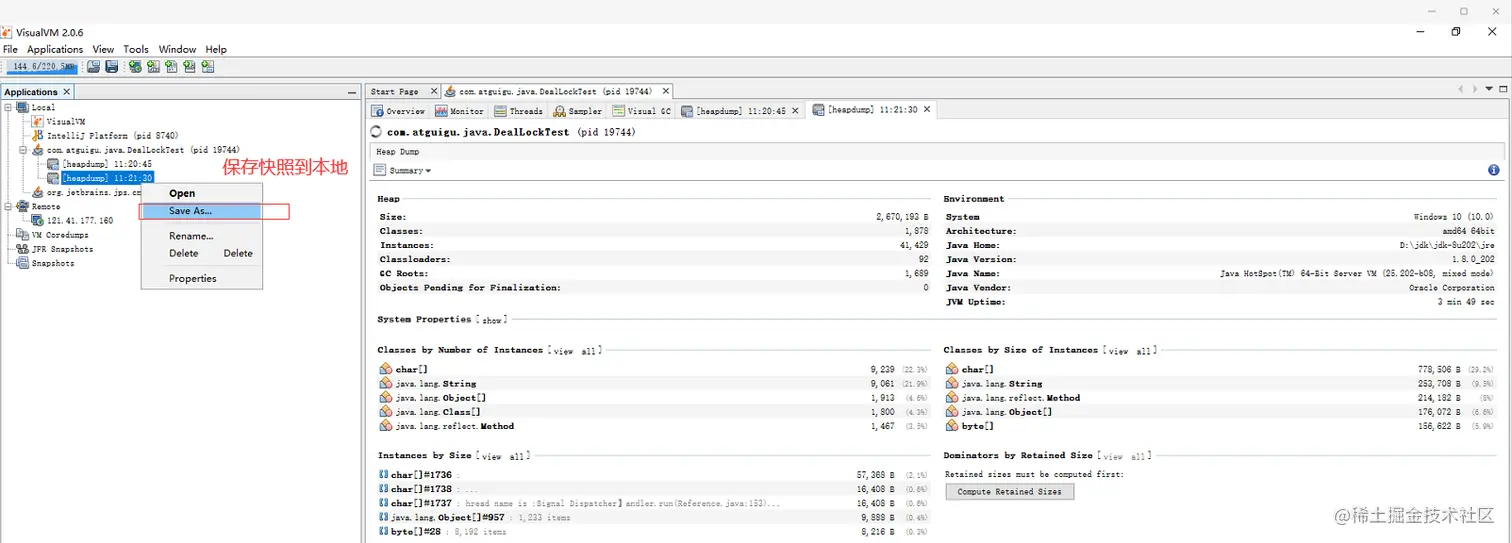Close the Applications panel tab
The height and width of the screenshot is (543, 1512).
[x=65, y=92]
